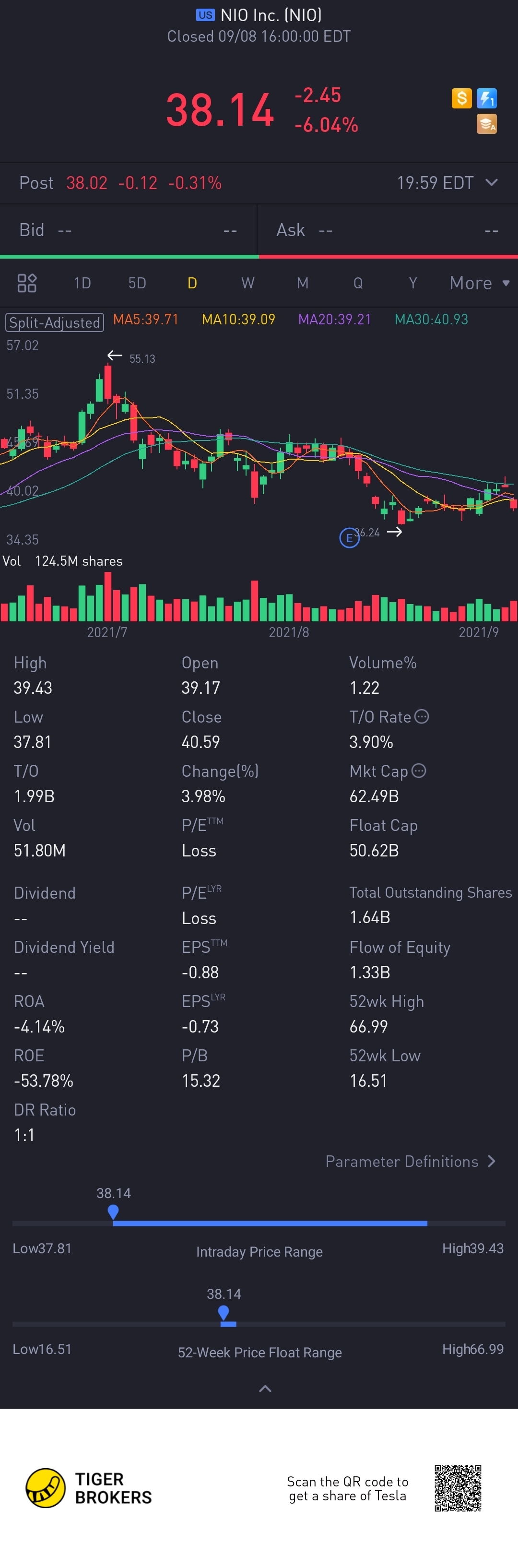
Task: Tap the yellow dollar sign icon
Action: coord(461,98)
